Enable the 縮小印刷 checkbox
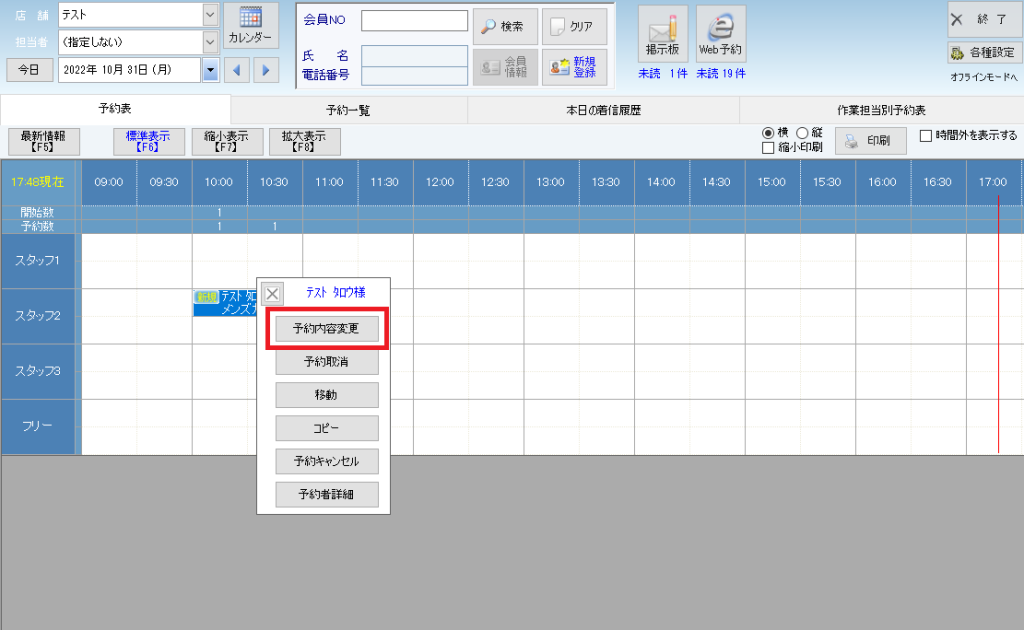 pos(769,148)
